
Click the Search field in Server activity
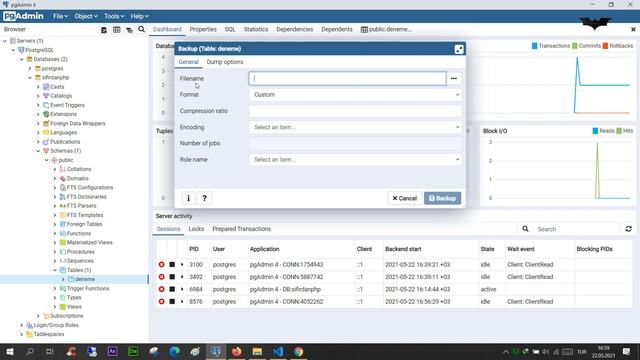[577, 229]
